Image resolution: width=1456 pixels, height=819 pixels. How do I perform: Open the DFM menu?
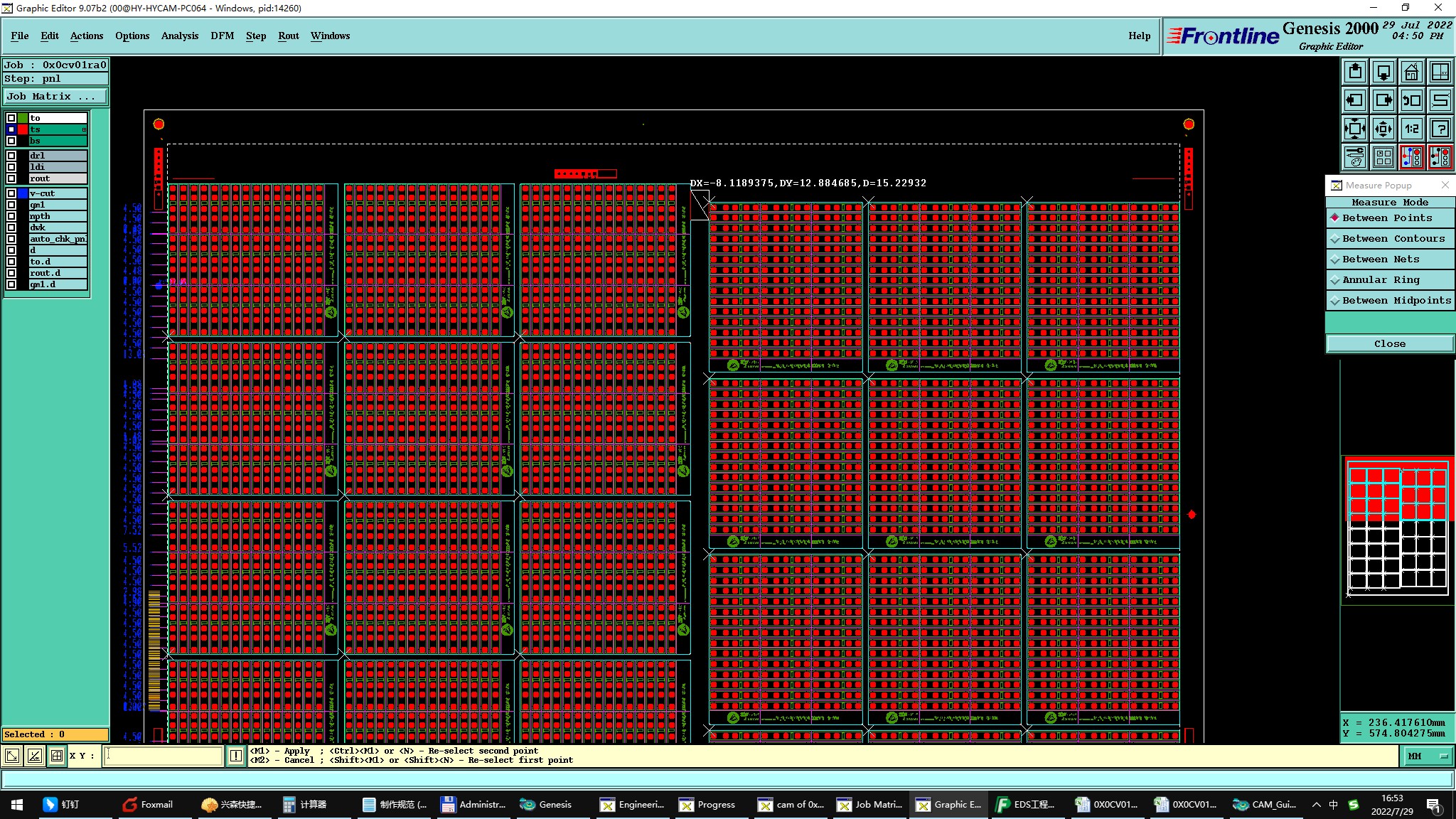(222, 36)
